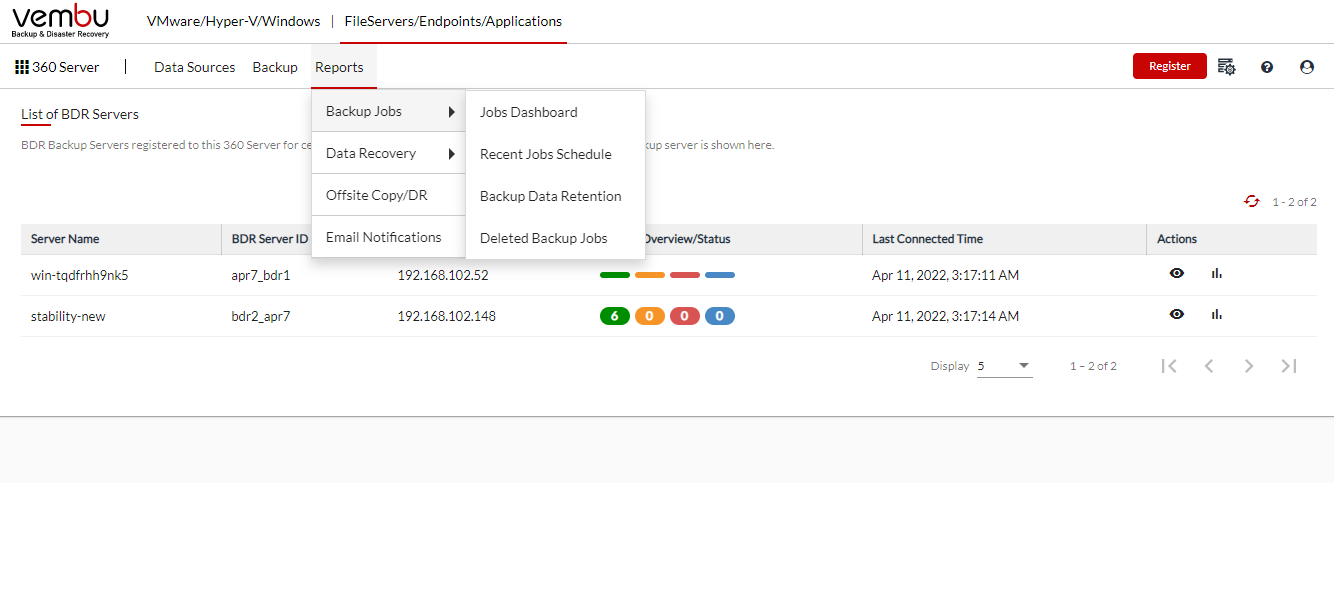Open report chart icon for win-tqdfrhh9nk5
This screenshot has height=591, width=1334.
(1217, 273)
